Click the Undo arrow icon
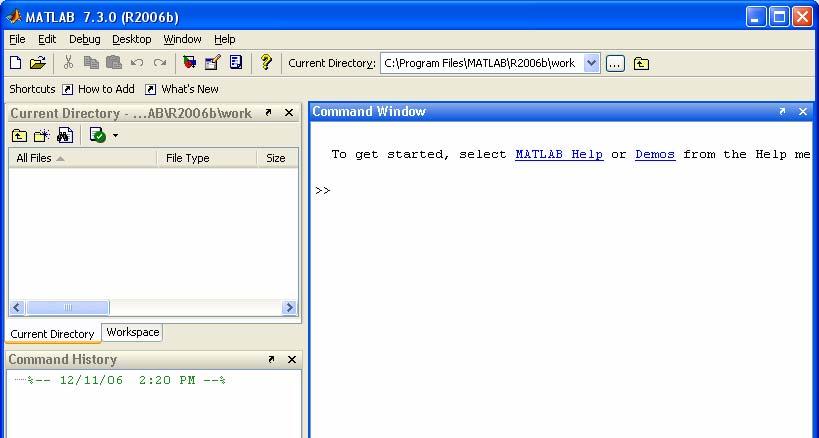The image size is (819, 438). coord(137,63)
